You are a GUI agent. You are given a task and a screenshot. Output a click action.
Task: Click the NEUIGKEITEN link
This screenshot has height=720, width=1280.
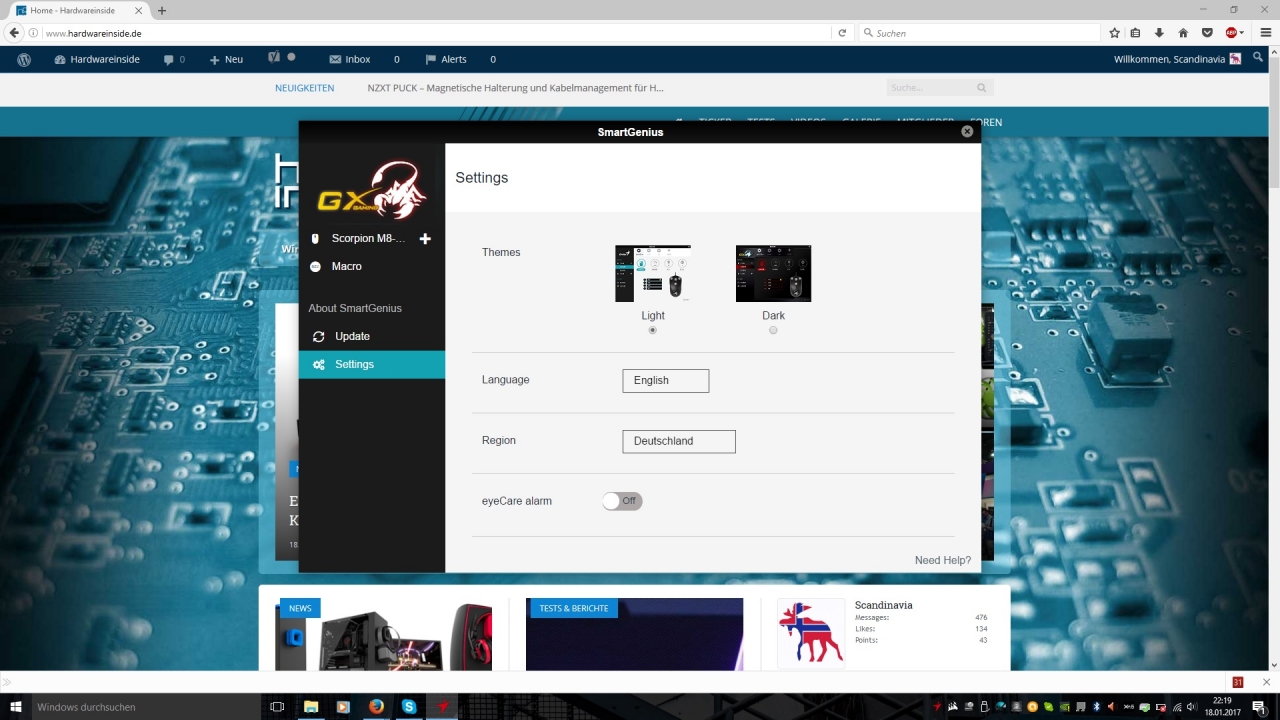(x=304, y=88)
